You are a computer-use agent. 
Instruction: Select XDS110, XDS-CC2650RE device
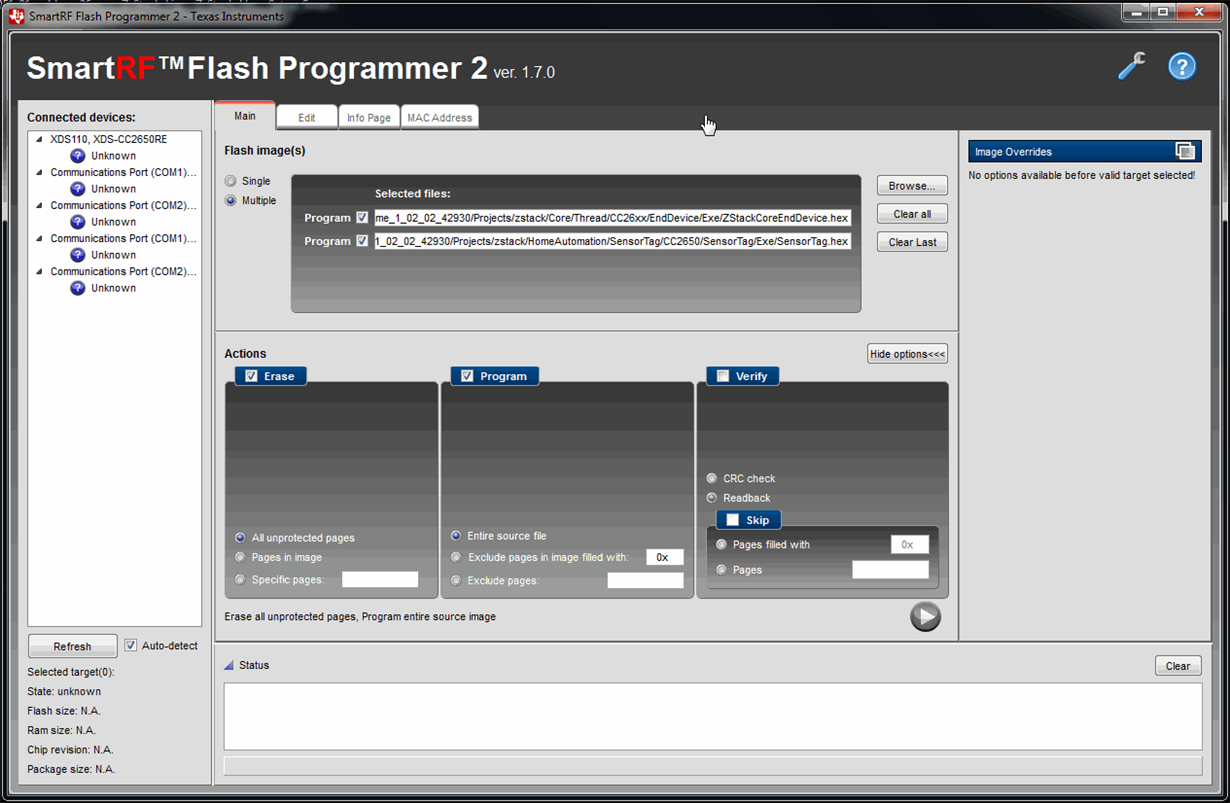tap(109, 139)
